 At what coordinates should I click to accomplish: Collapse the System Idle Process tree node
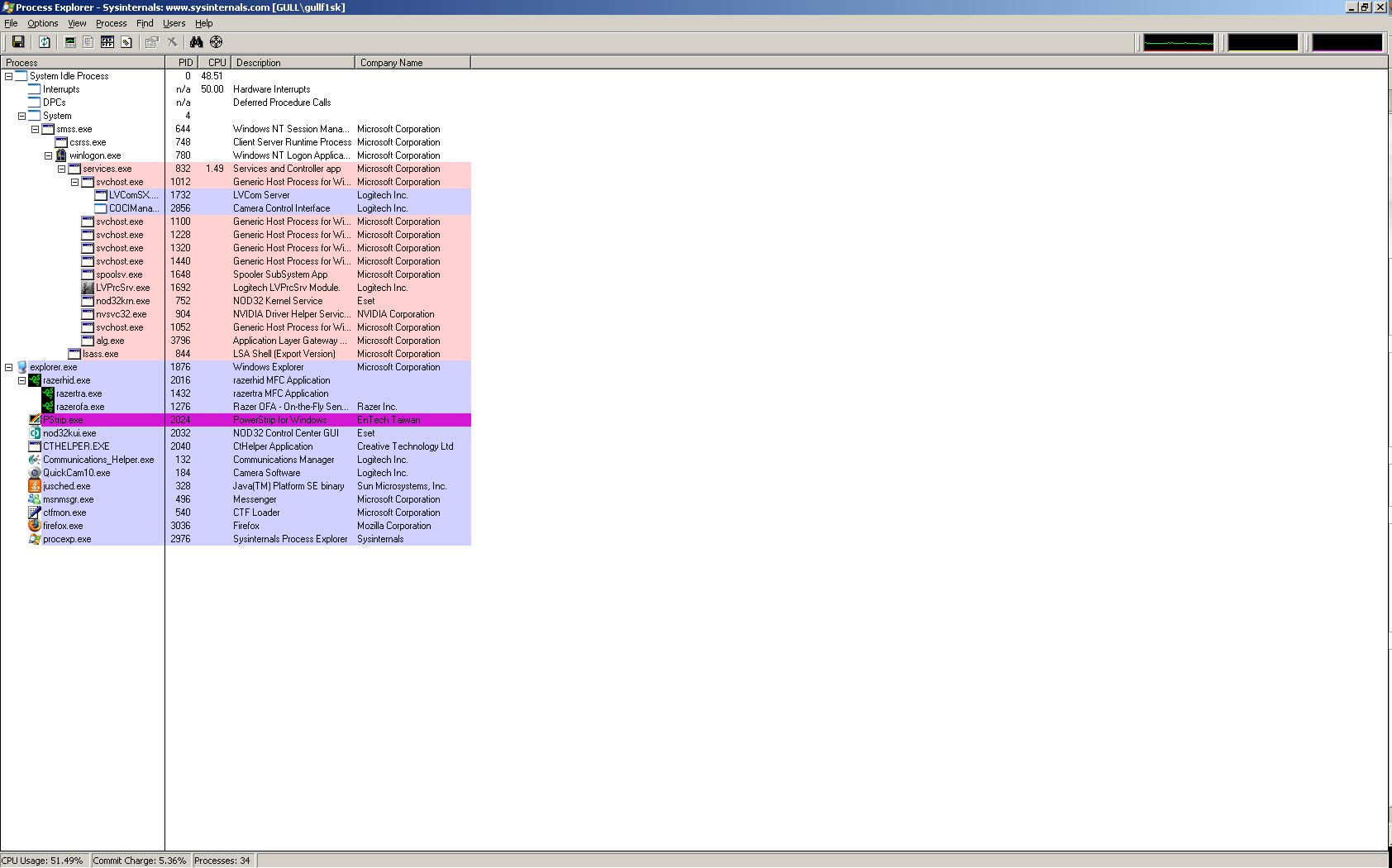tap(8, 76)
